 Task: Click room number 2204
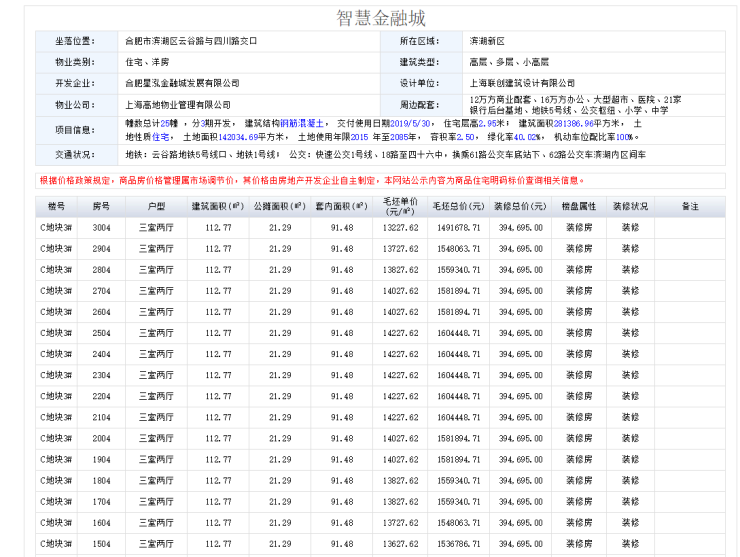(101, 397)
